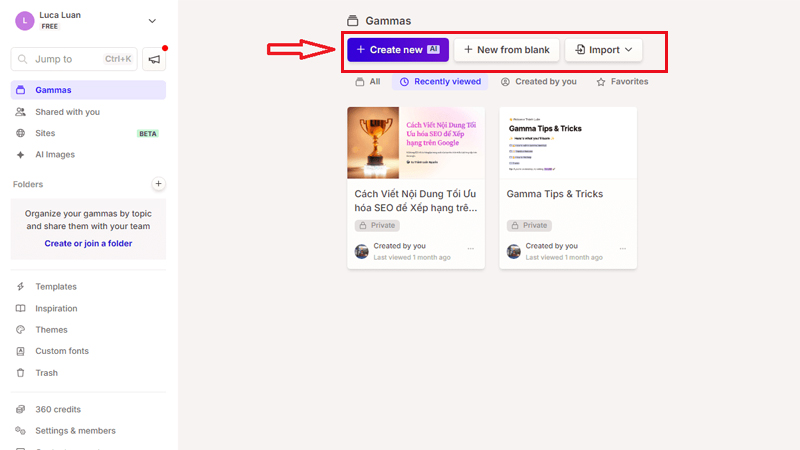The height and width of the screenshot is (450, 800).
Task: Switch to the Recently viewed tab
Action: 440,82
